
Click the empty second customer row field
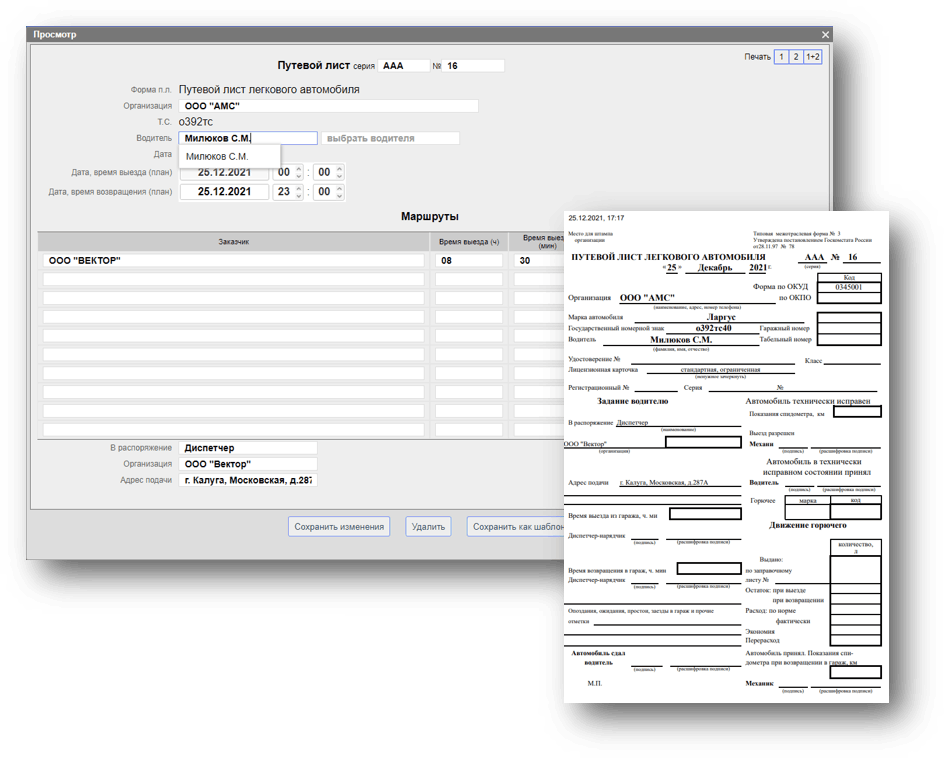(233, 279)
